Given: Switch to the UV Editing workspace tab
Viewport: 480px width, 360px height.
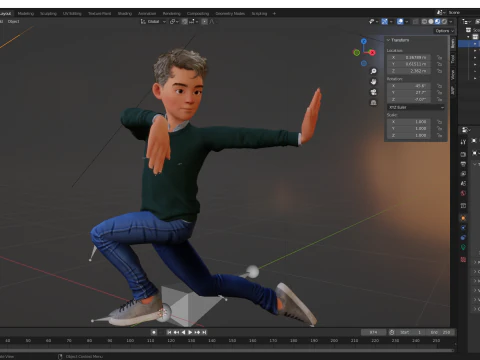Looking at the screenshot, I should [x=72, y=14].
